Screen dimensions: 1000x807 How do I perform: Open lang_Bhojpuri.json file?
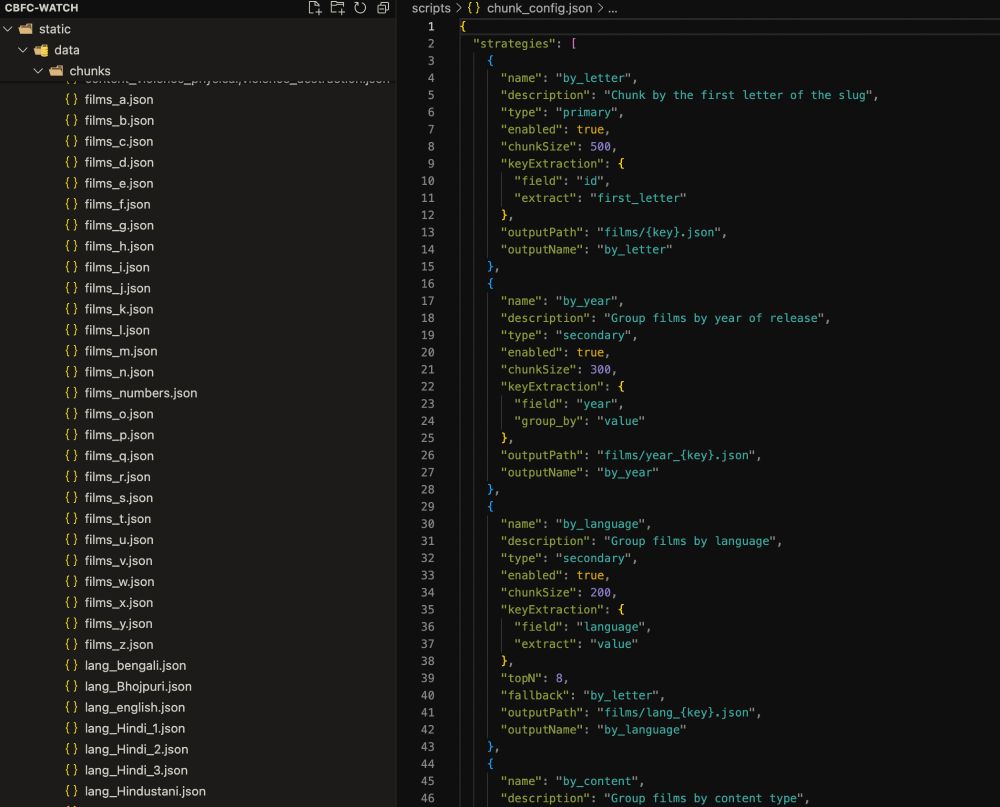tap(138, 686)
